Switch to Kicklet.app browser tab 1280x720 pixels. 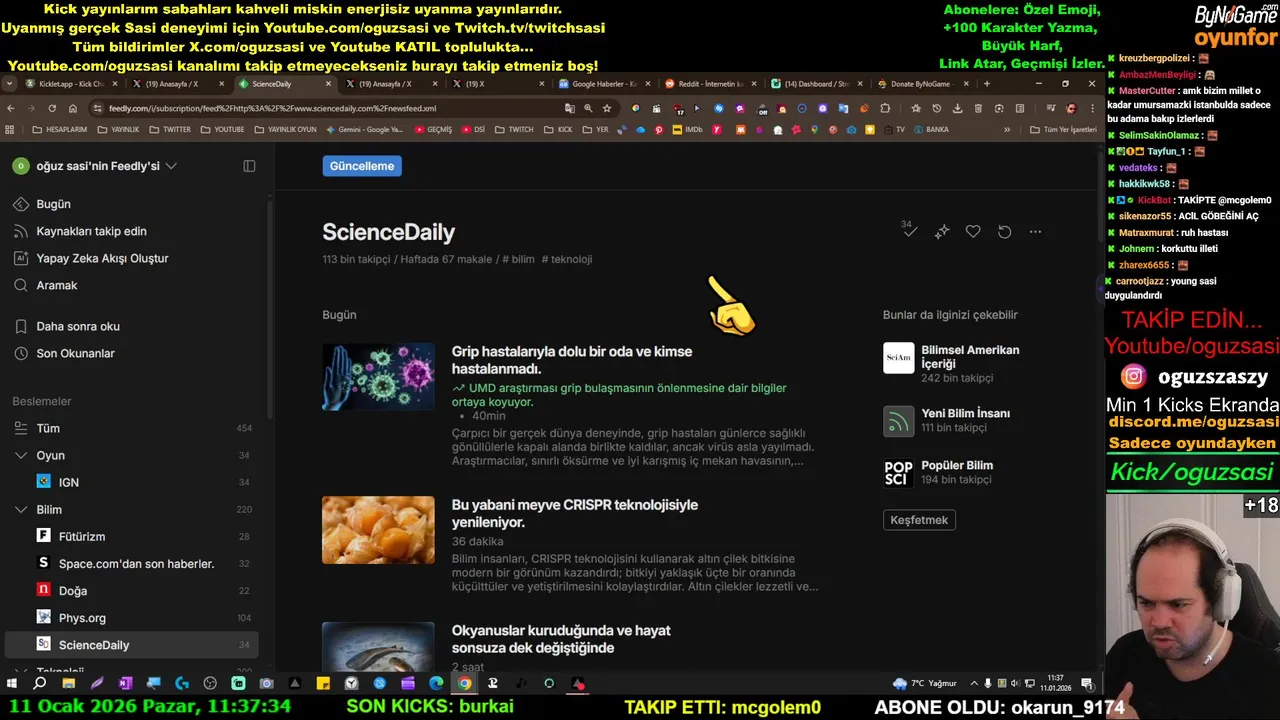click(70, 84)
